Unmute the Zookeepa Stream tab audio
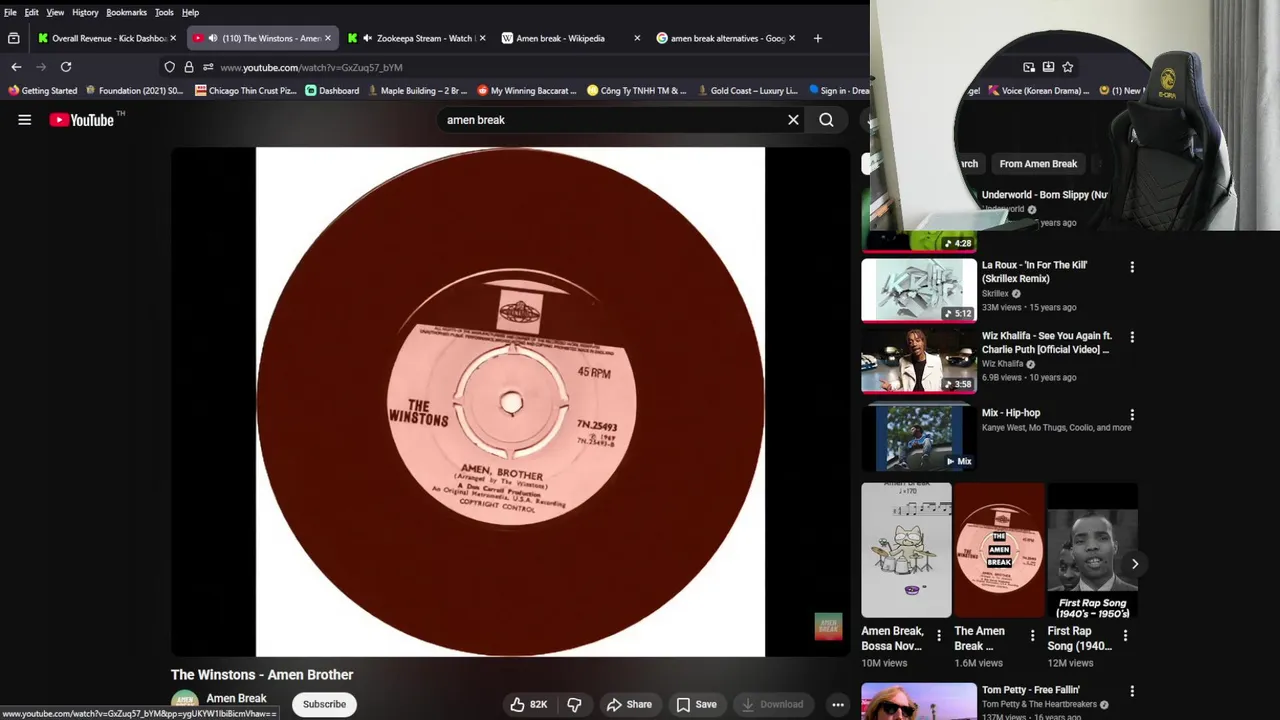 (368, 38)
